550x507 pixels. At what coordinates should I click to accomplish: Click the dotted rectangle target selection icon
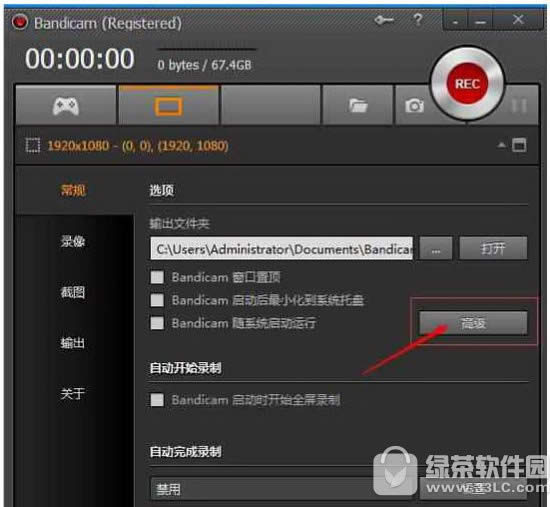(33, 145)
